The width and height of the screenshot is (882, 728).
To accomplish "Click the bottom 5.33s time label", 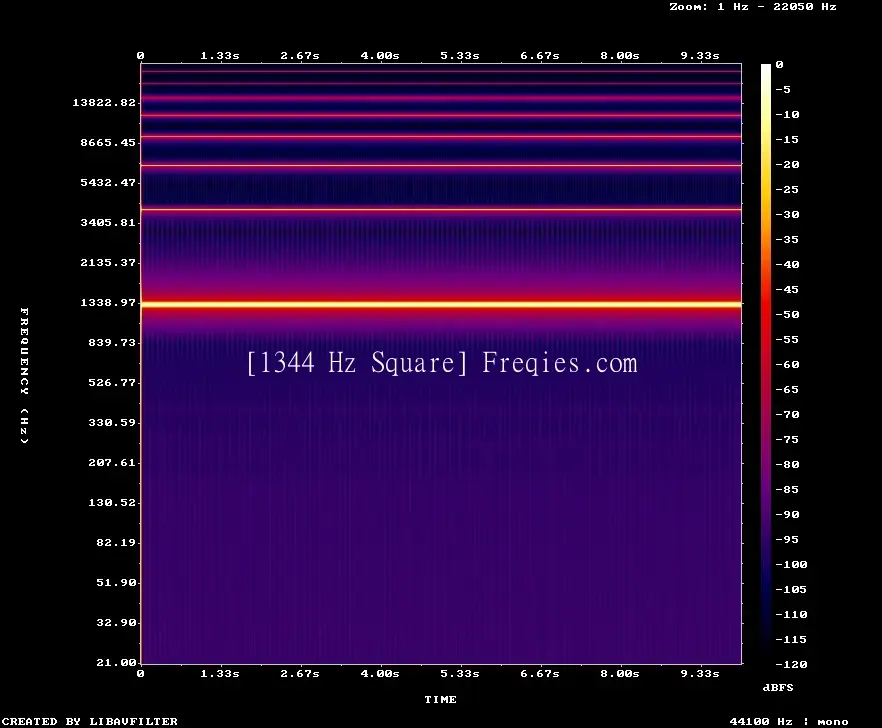I will (460, 673).
